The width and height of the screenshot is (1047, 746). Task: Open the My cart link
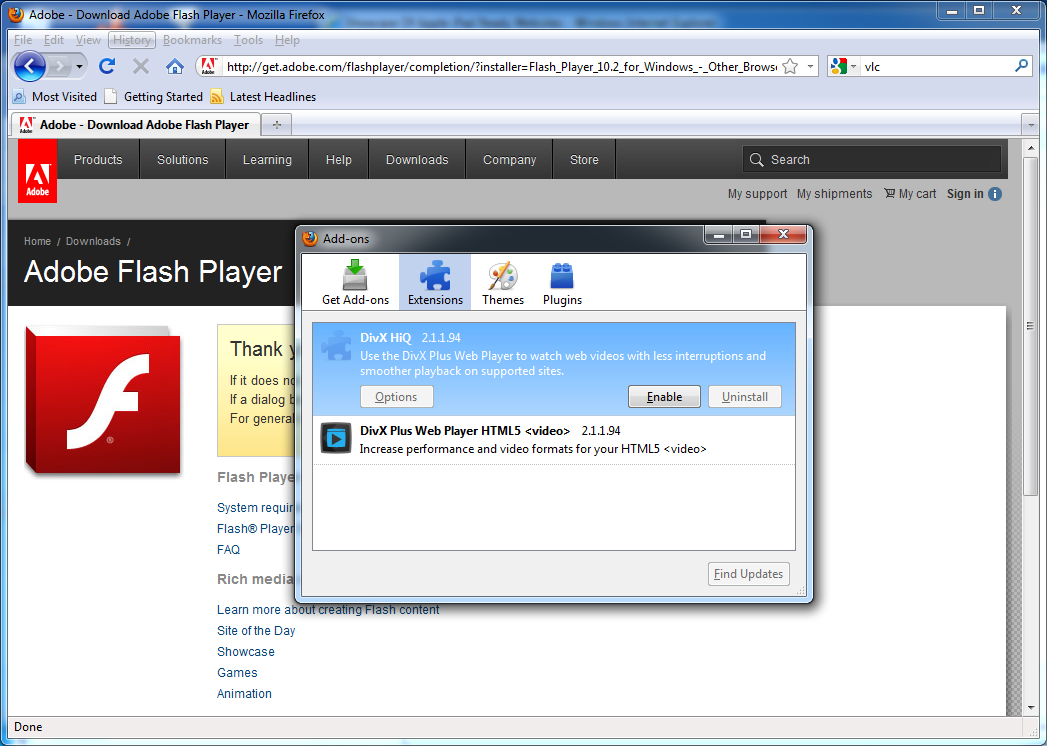pos(910,194)
